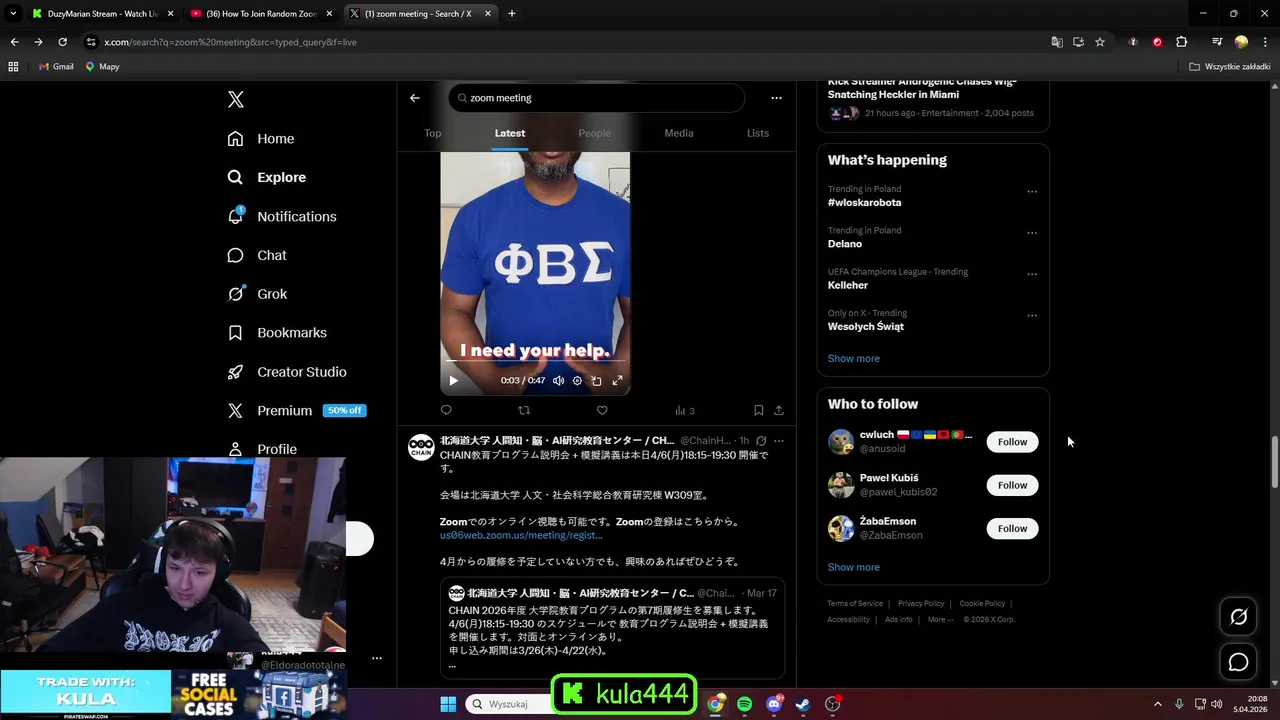Expand the More footer menu

tap(940, 620)
